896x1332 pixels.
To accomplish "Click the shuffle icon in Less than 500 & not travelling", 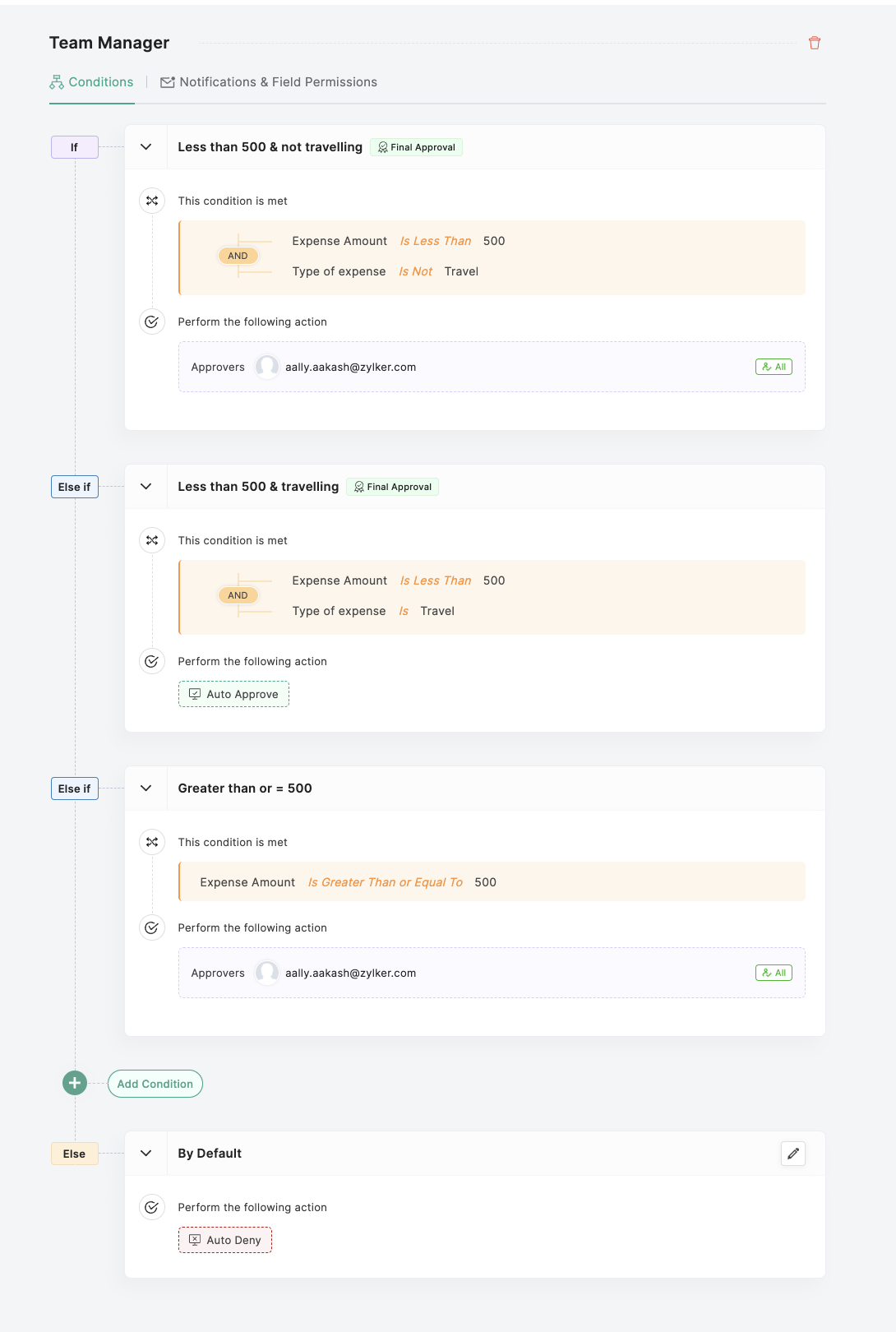I will (152, 201).
